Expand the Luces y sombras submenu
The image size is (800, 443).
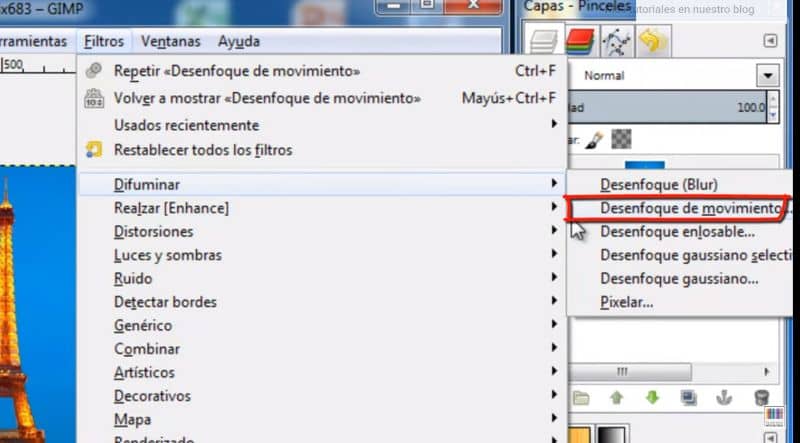click(321, 255)
